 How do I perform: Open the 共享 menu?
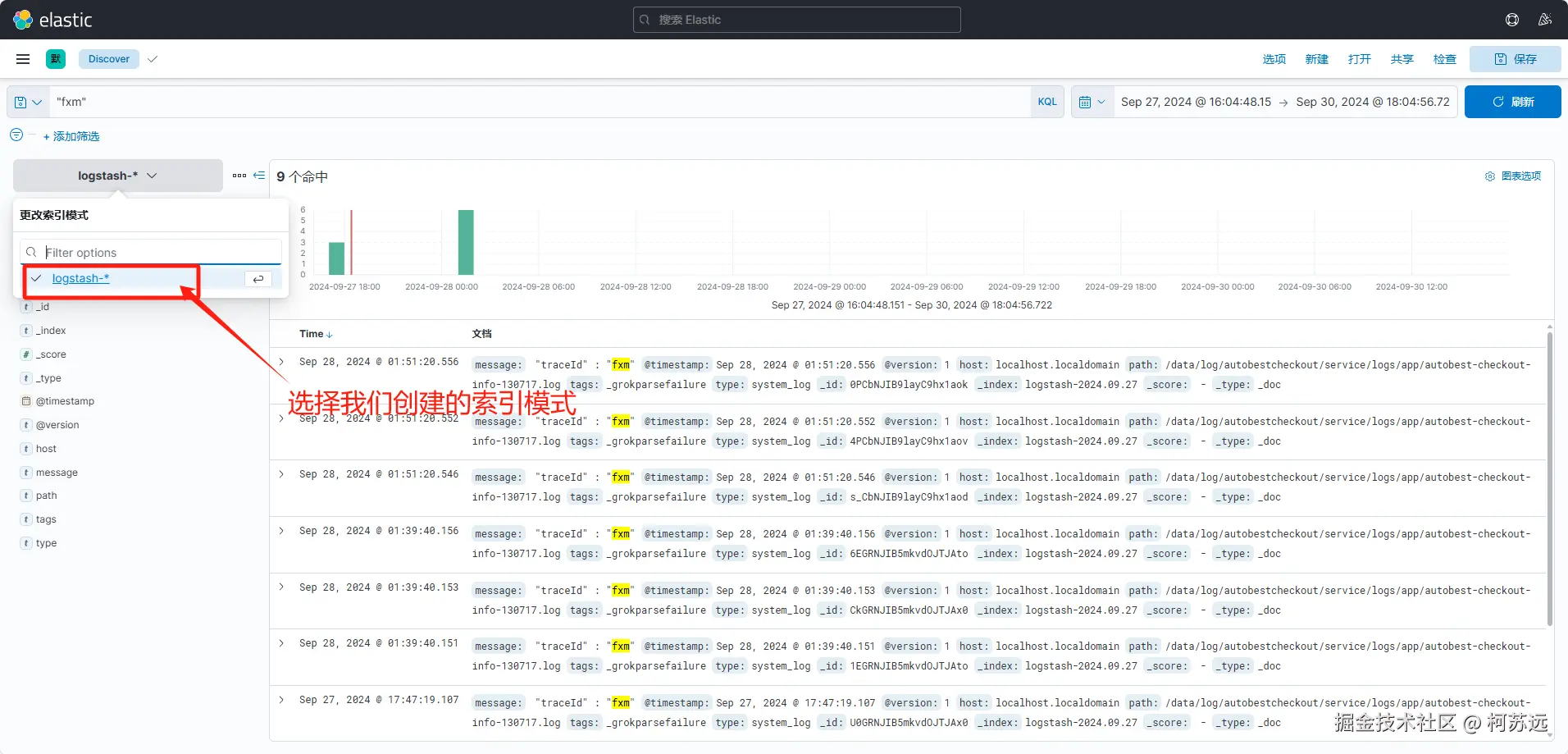(x=1402, y=59)
